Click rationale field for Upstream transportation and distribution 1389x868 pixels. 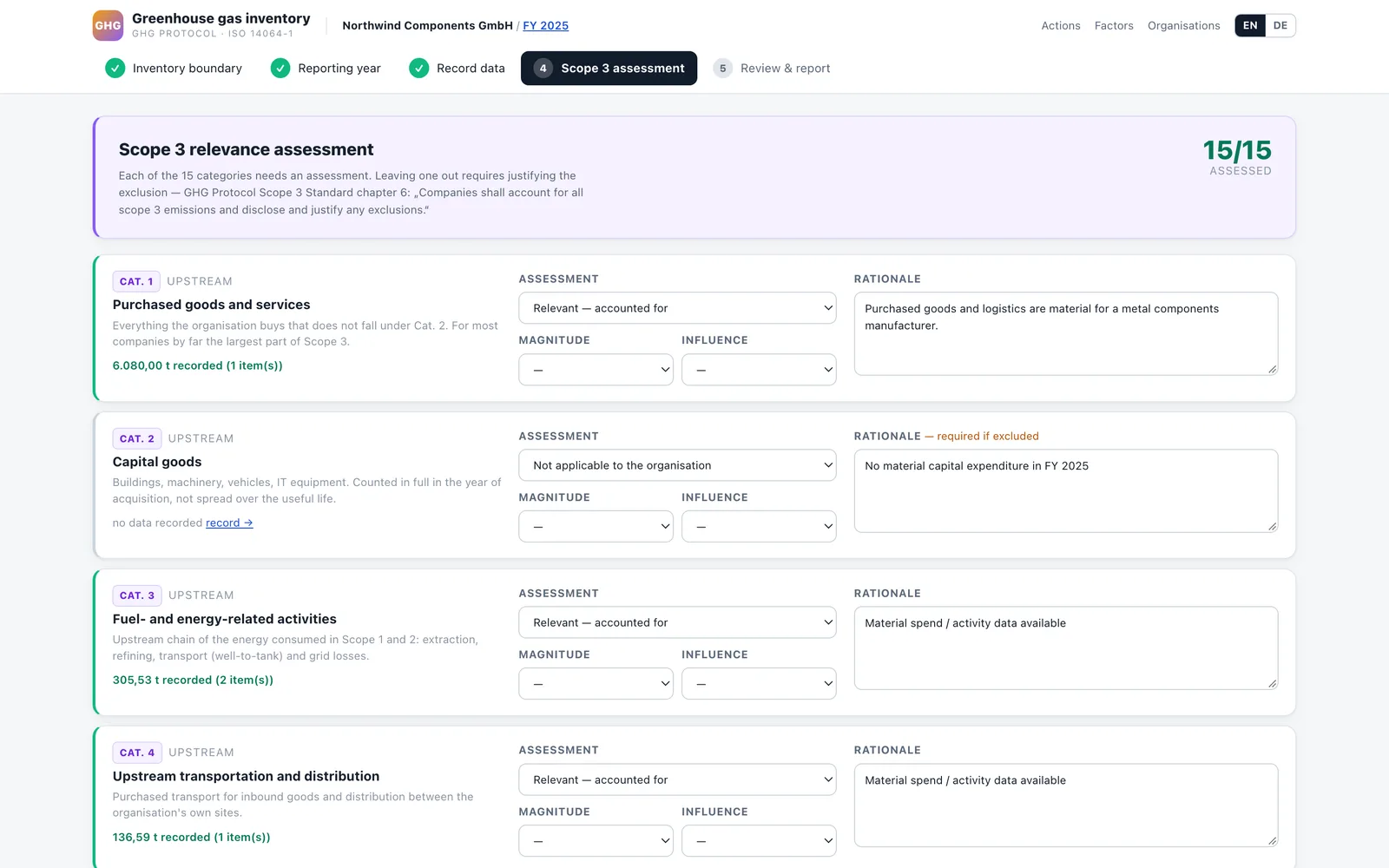1066,806
